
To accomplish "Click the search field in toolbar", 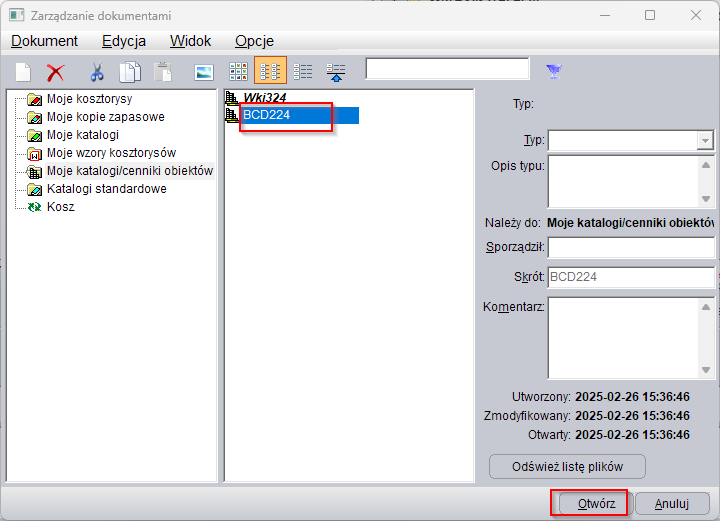I will [447, 69].
